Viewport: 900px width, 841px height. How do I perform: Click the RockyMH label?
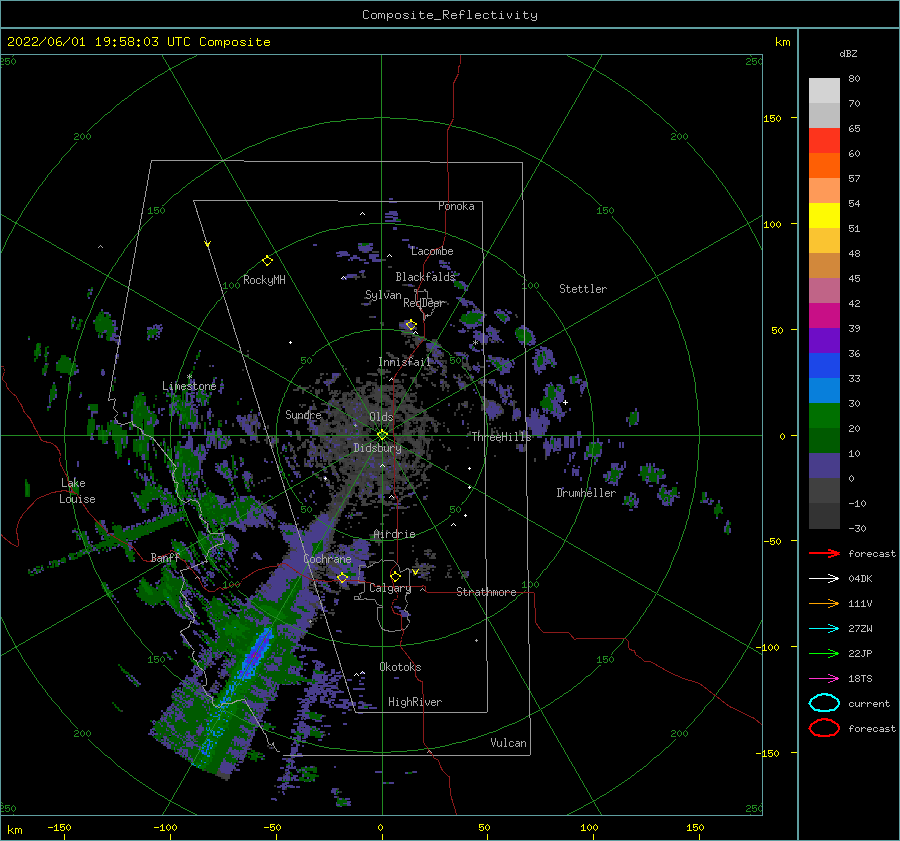264,280
